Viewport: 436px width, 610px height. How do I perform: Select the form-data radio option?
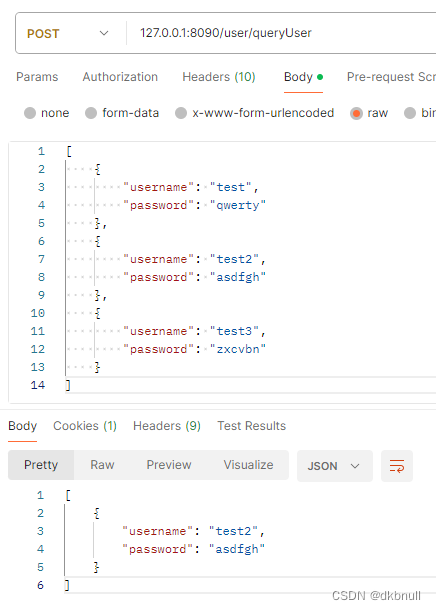(91, 113)
